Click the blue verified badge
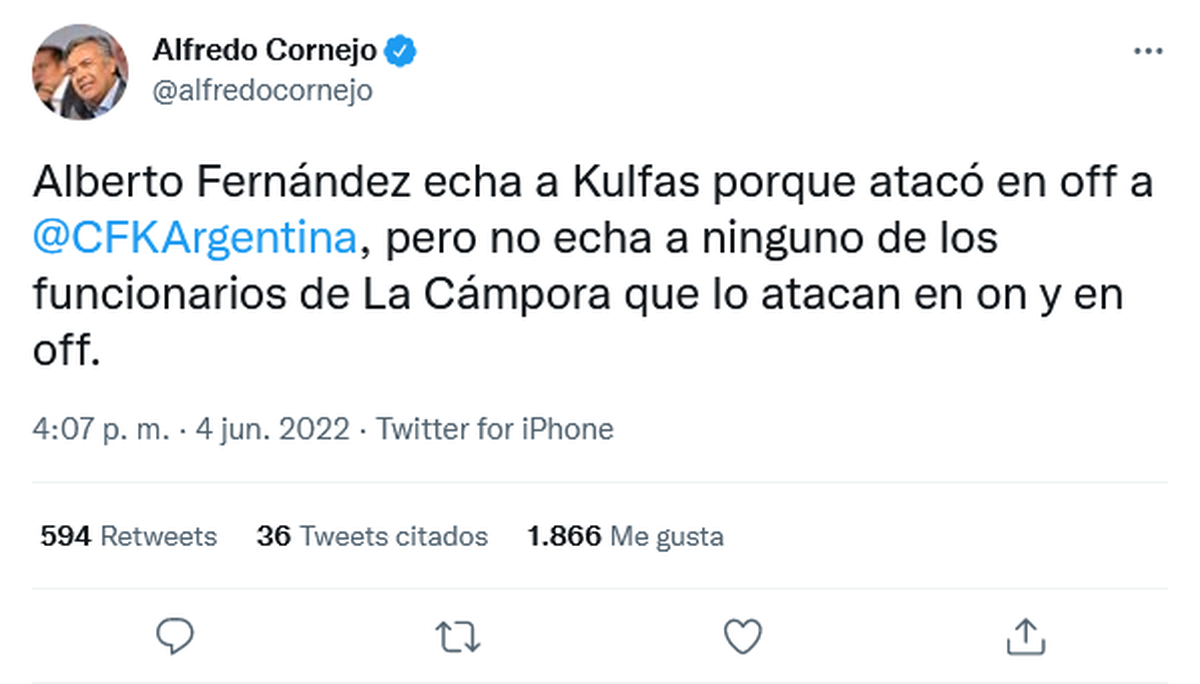1200x684 pixels. click(402, 51)
